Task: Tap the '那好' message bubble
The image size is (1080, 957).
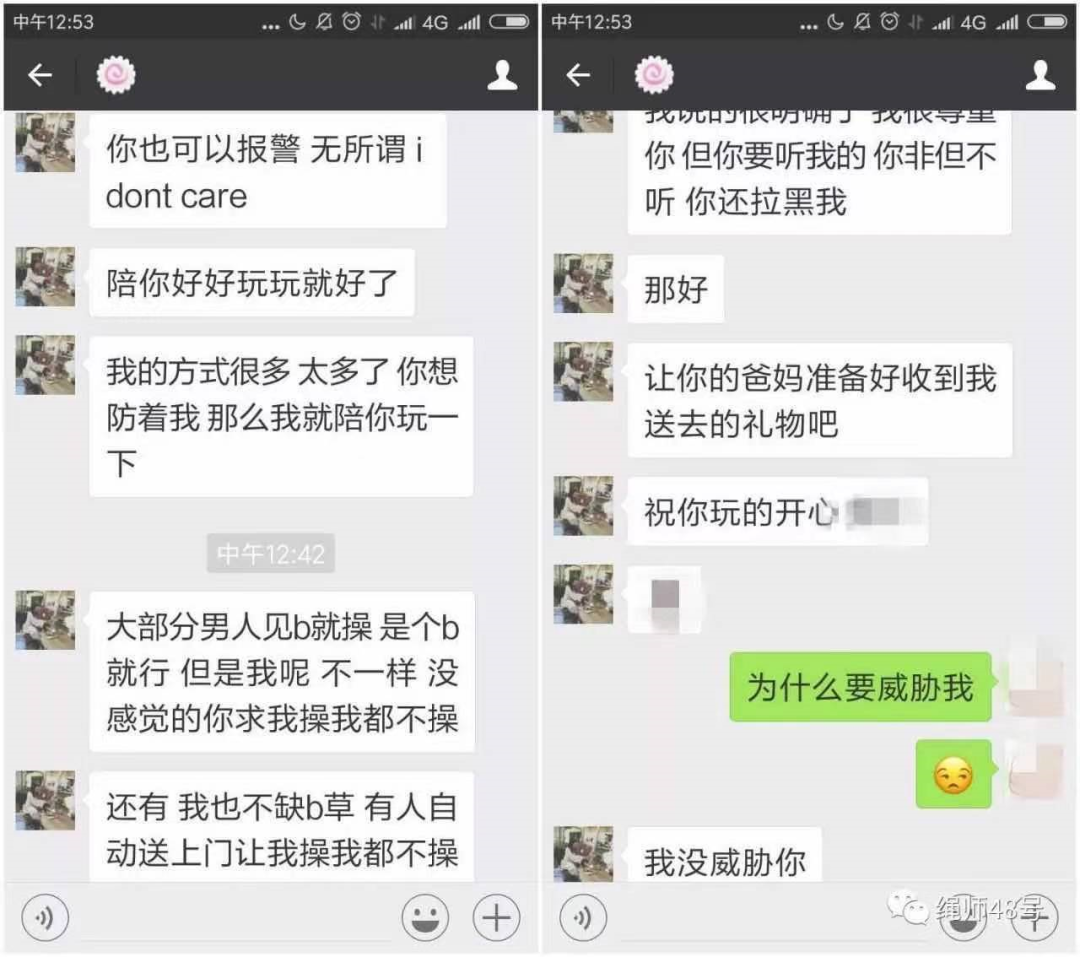Action: pos(676,289)
